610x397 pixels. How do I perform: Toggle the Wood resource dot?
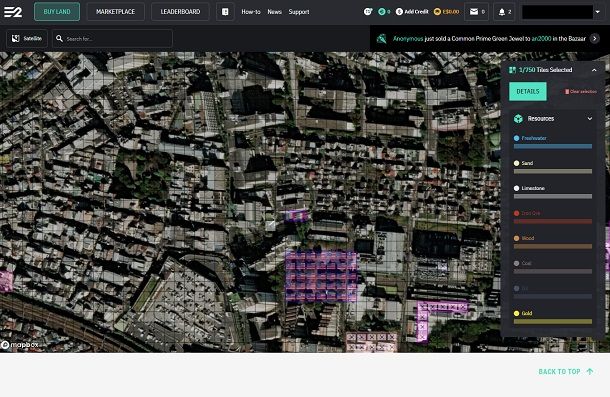click(x=516, y=238)
